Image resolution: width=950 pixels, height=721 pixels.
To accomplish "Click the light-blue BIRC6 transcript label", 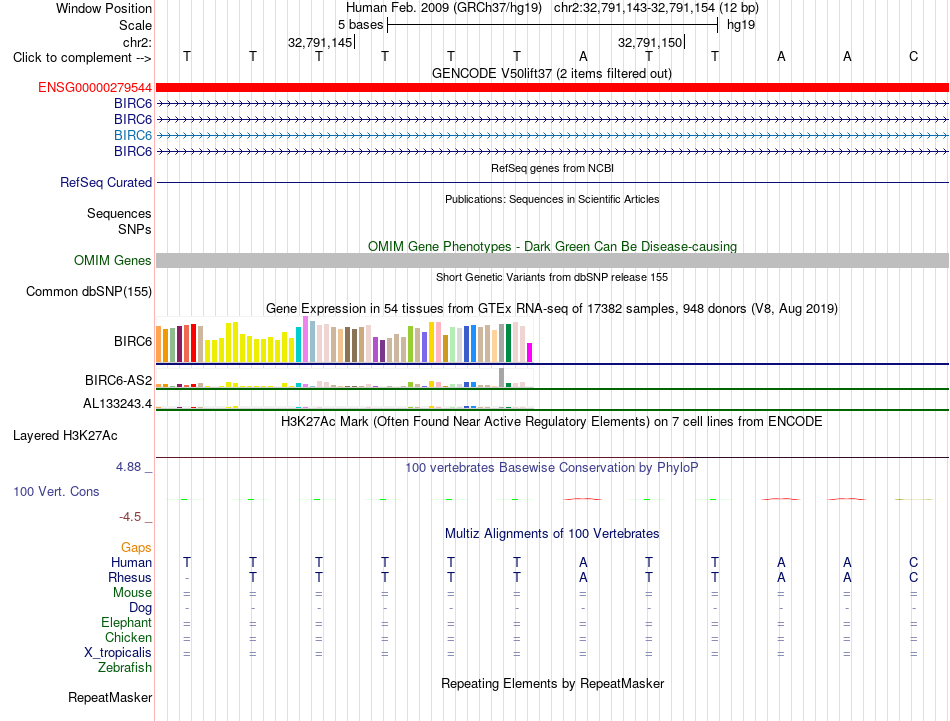I will point(133,135).
